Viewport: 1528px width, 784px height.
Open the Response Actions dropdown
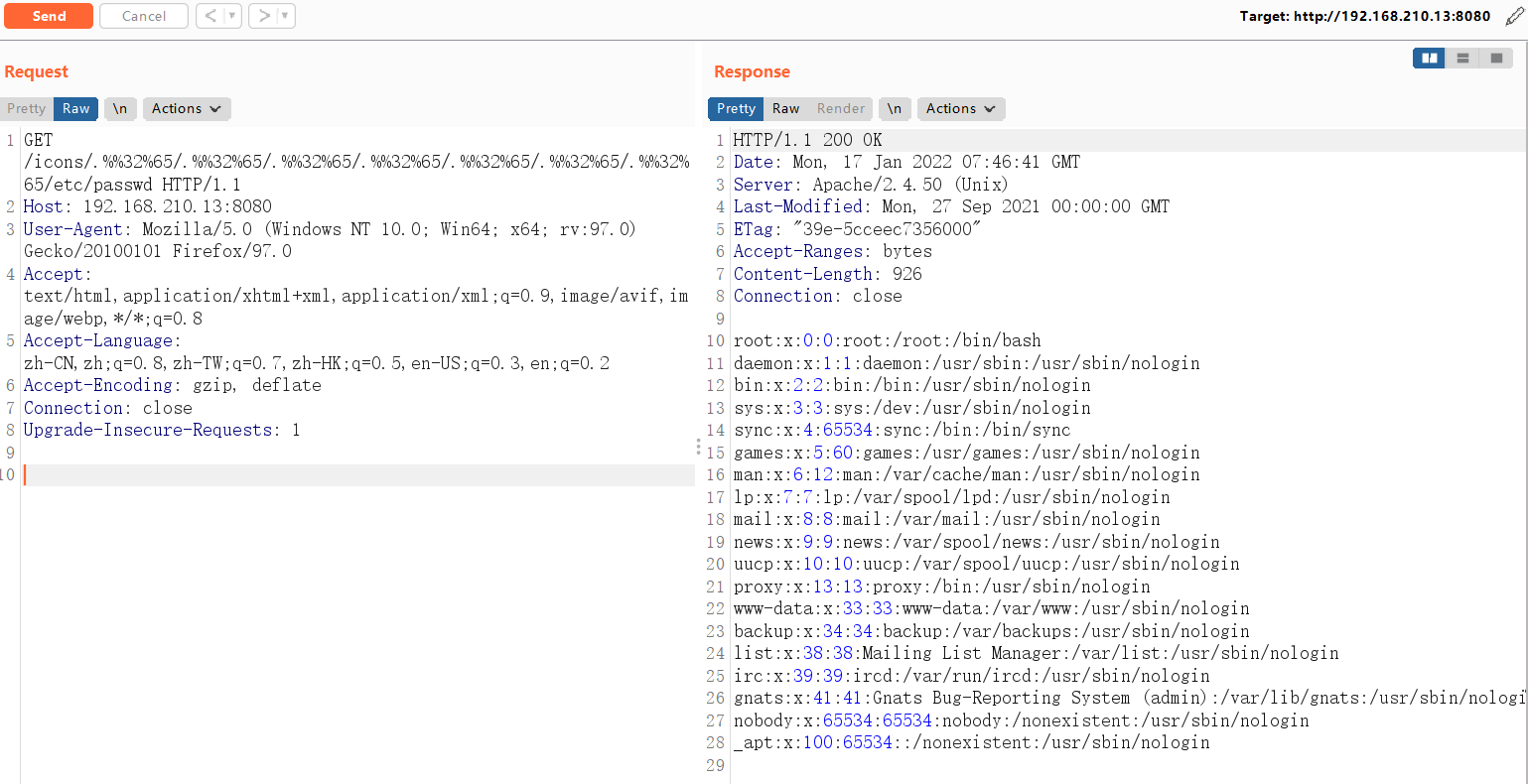click(961, 108)
